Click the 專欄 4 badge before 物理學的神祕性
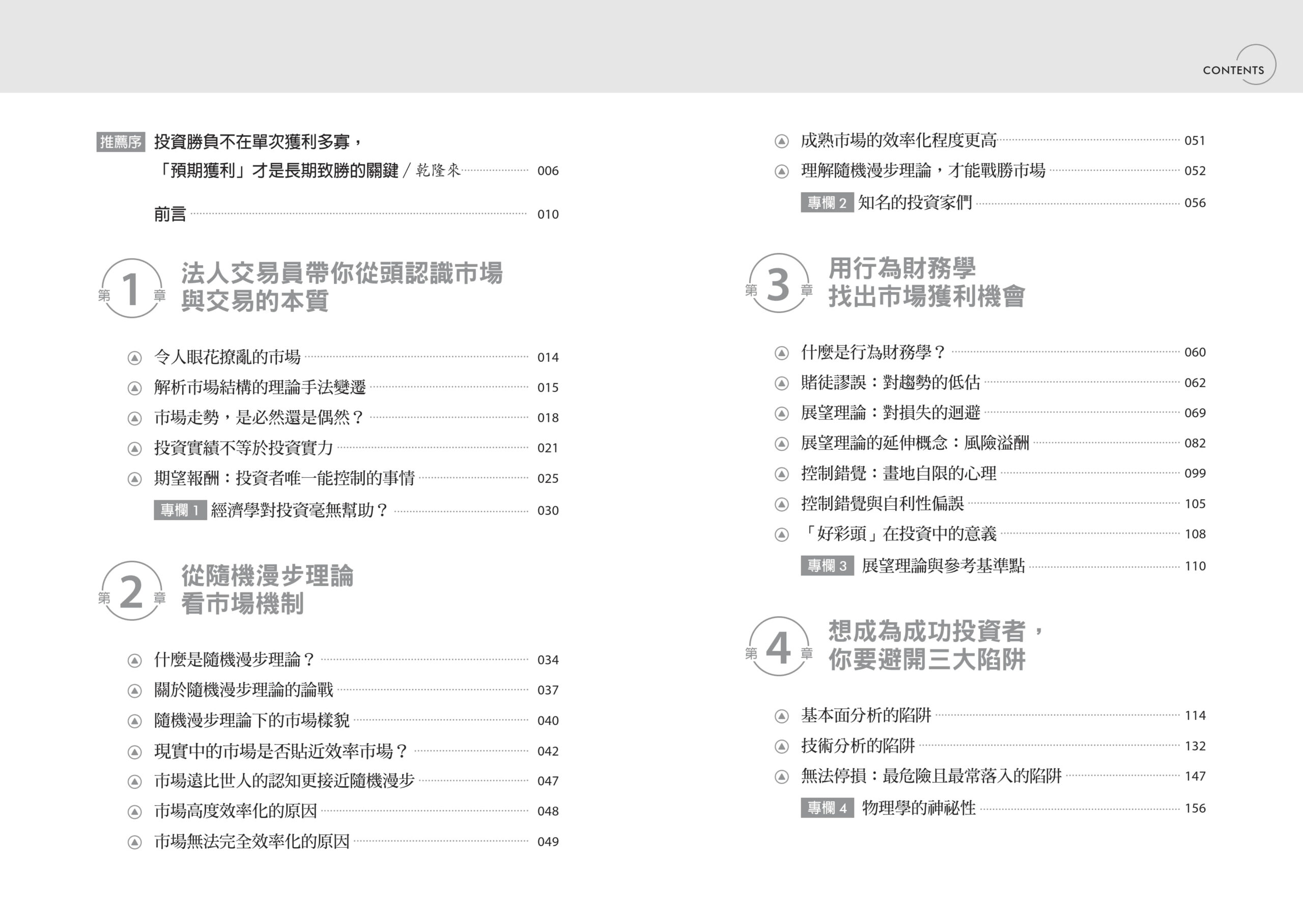1303x924 pixels. coord(827,808)
